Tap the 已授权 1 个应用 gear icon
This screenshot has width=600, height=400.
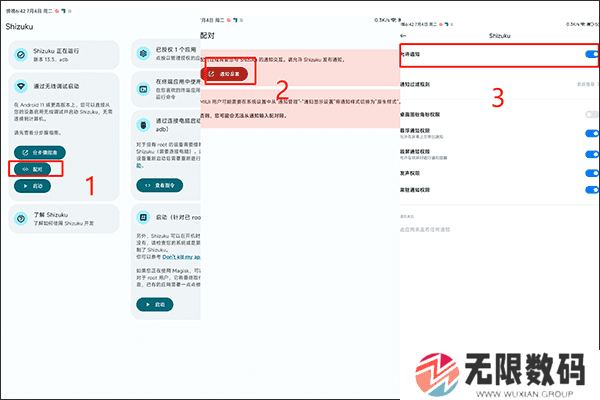coord(143,54)
